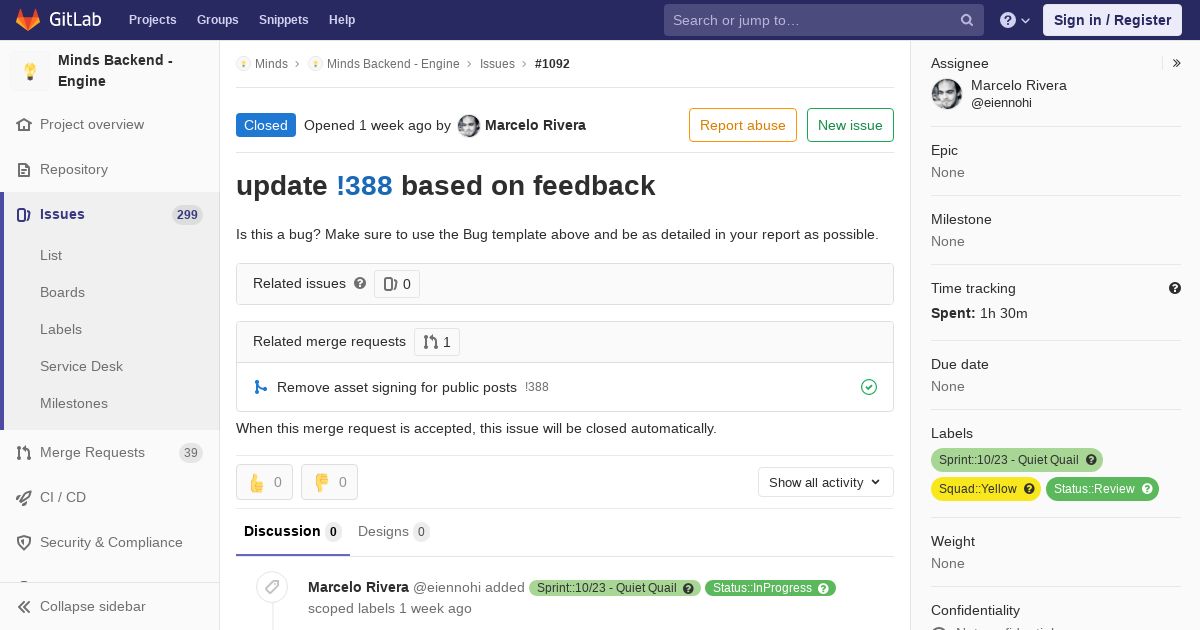Open the Snippets page

(x=283, y=20)
